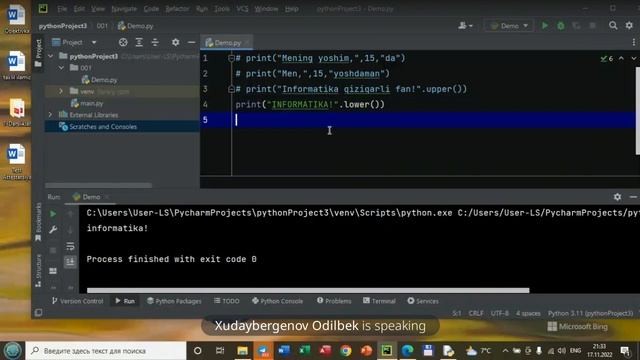Open run configuration wrench icon
Screen dimensions: 640x360
(53, 230)
